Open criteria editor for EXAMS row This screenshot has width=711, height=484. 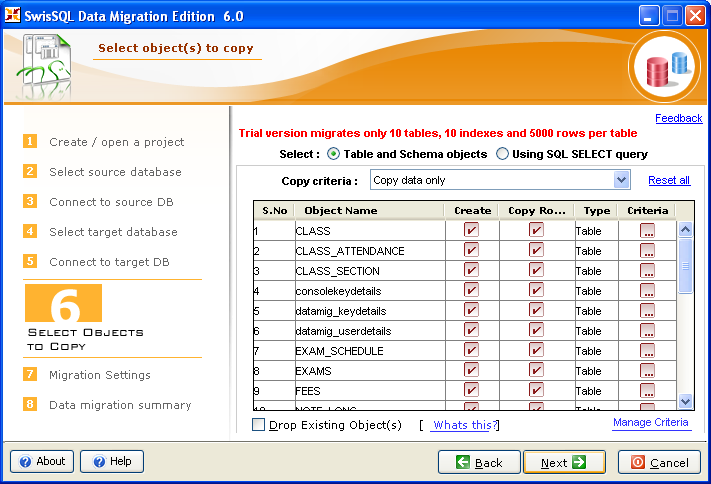click(x=647, y=370)
